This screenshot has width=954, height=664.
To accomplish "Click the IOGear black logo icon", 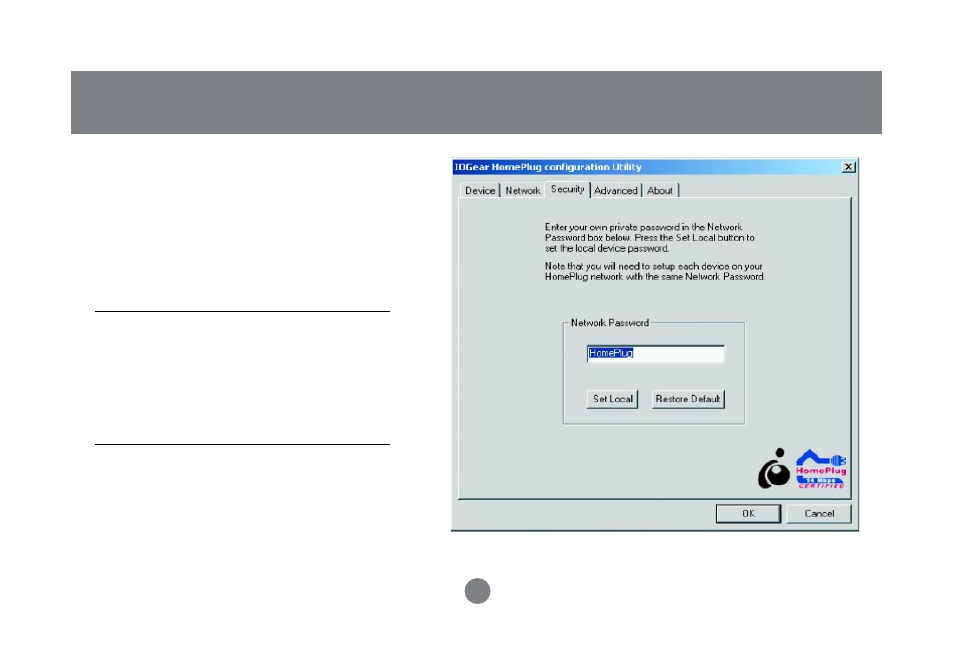I will point(774,469).
